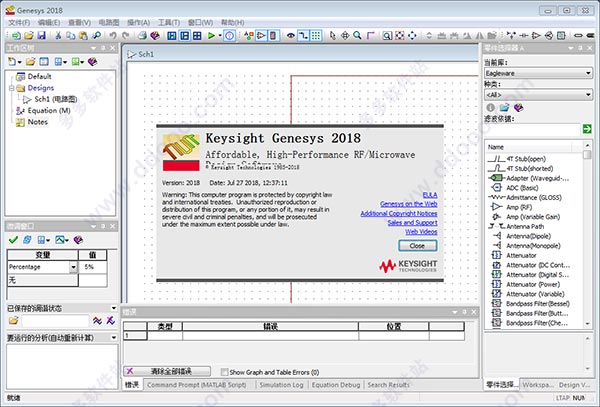Open the run simulation dropdown arrow
The width and height of the screenshot is (600, 407).
tap(220, 36)
